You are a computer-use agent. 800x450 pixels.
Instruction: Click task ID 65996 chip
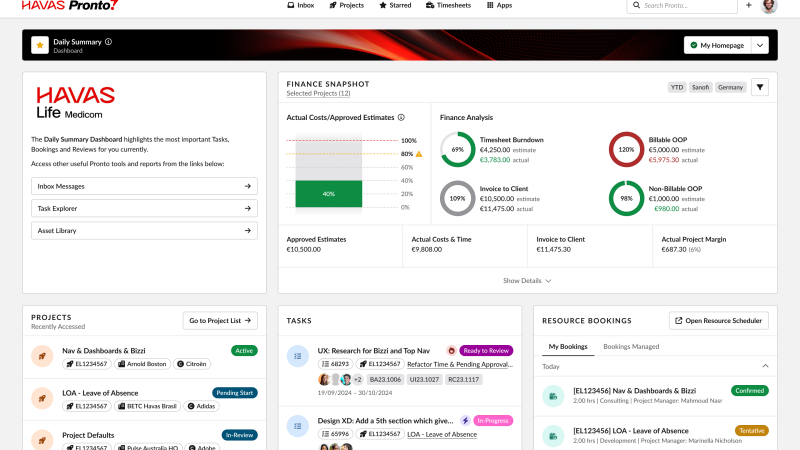(335, 434)
